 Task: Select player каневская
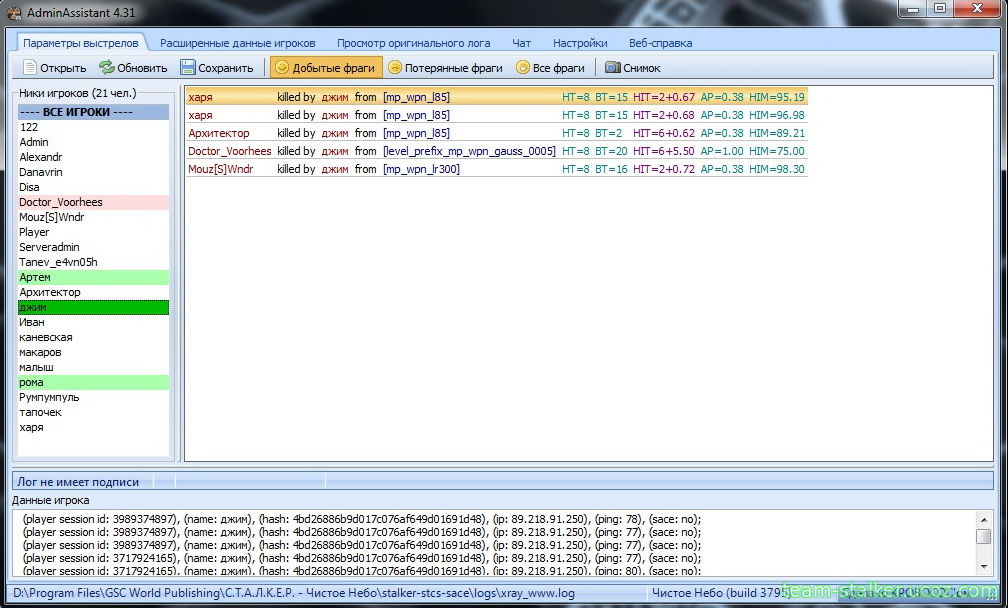click(93, 337)
